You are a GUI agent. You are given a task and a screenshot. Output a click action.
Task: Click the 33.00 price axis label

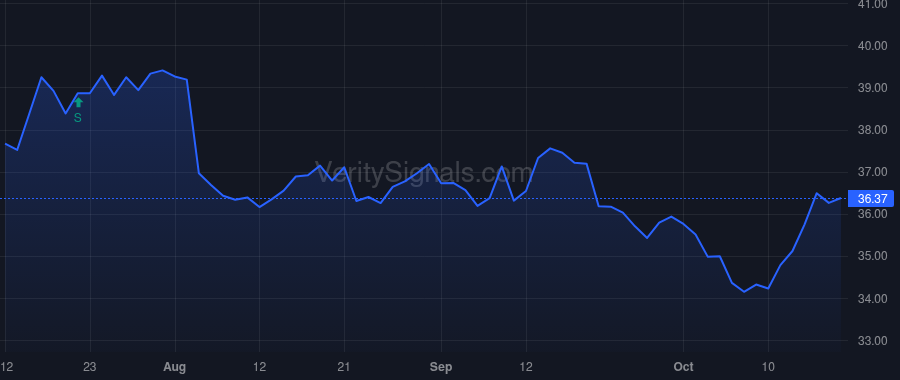pos(872,341)
